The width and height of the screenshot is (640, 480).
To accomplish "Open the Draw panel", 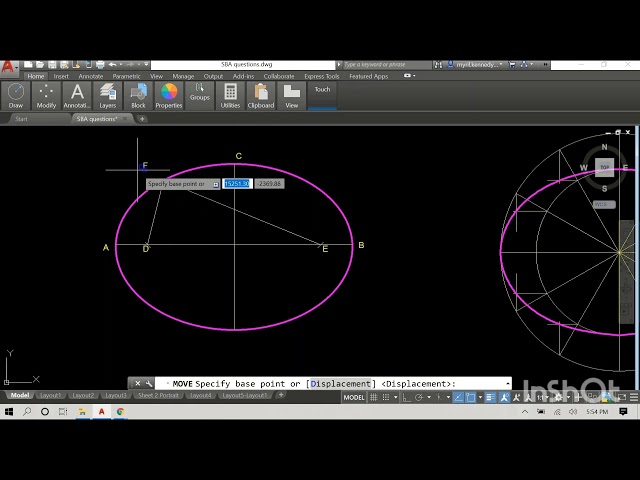I will tap(16, 96).
